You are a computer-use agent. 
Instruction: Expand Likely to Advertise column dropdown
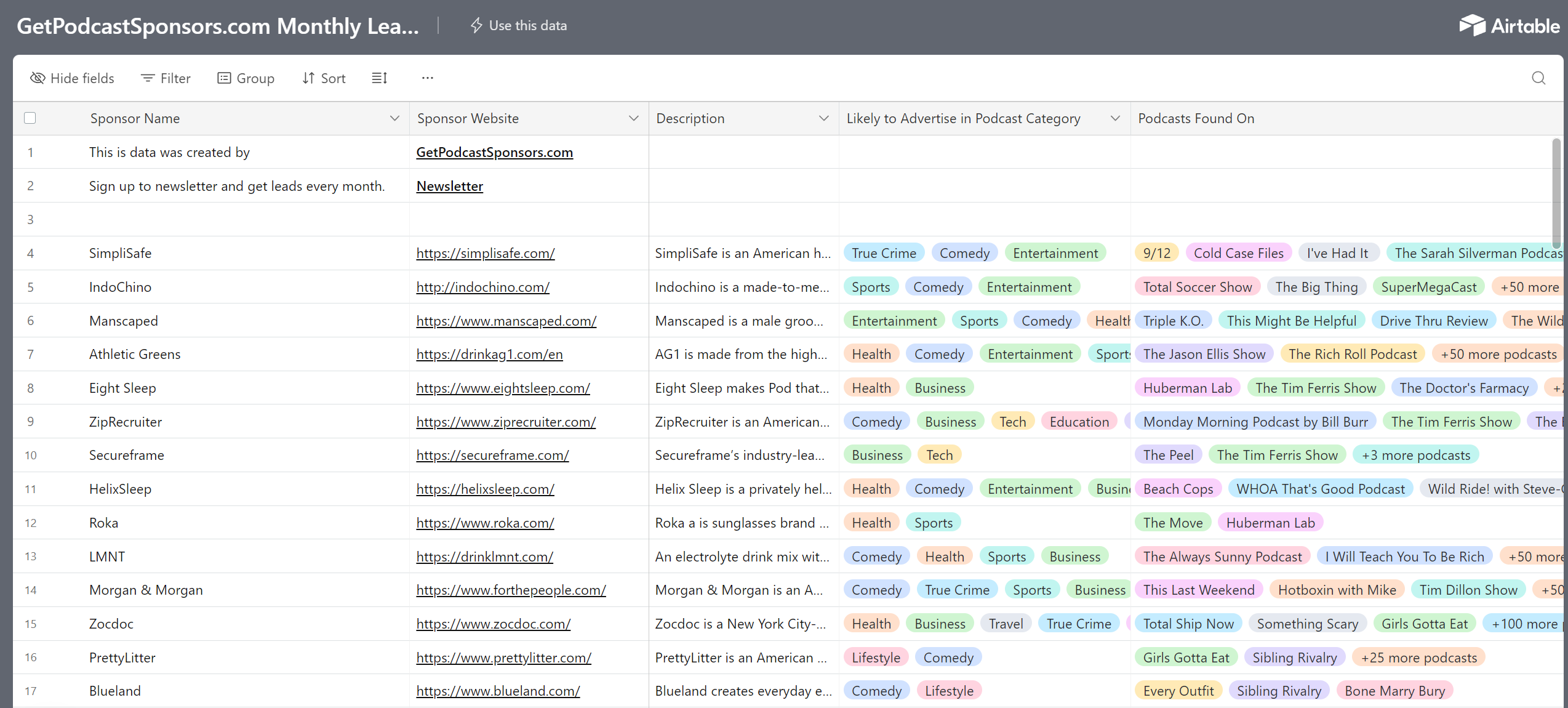1115,118
